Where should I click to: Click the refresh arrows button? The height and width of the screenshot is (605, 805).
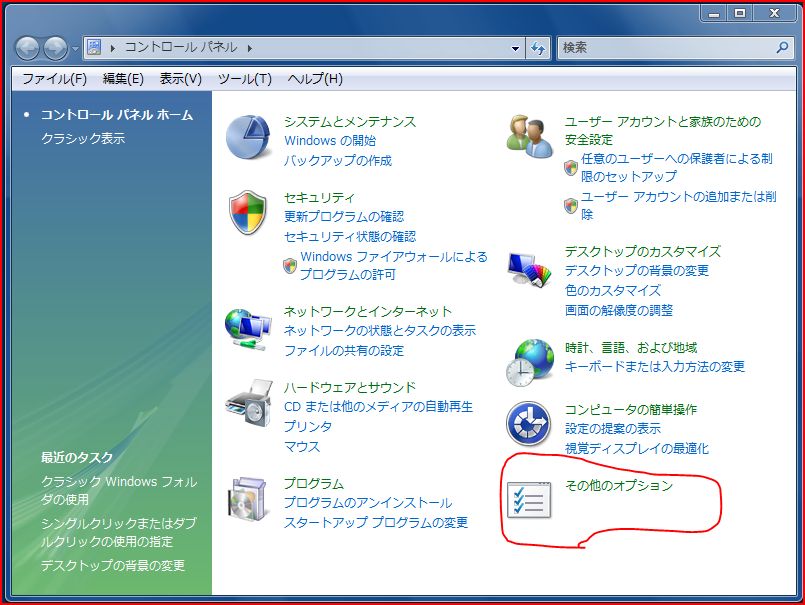[538, 48]
